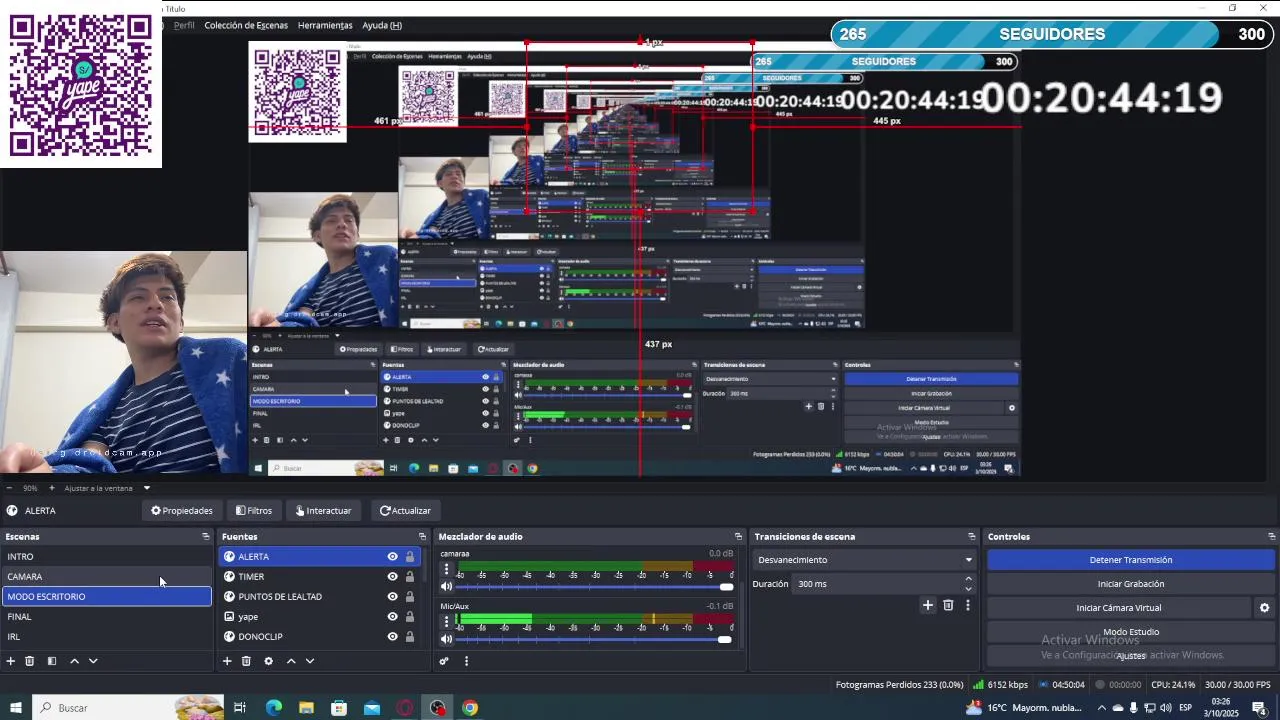Viewport: 1280px width, 720px height.
Task: Click Actualizar button
Action: [405, 511]
